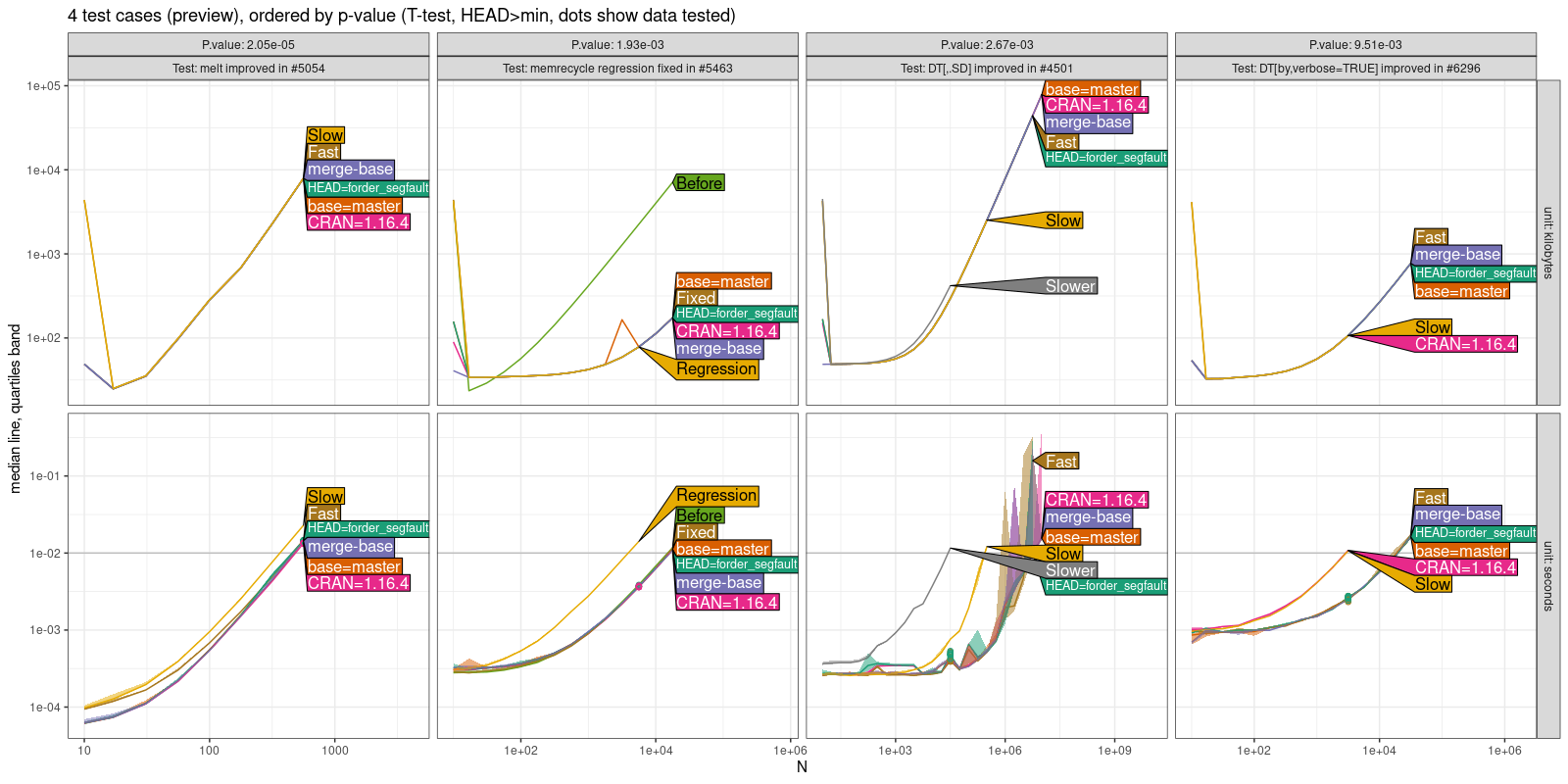Screen dimensions: 1568x784
Task: Click 'base=master' label in memrecycle kilobytes panel
Action: 722,281
